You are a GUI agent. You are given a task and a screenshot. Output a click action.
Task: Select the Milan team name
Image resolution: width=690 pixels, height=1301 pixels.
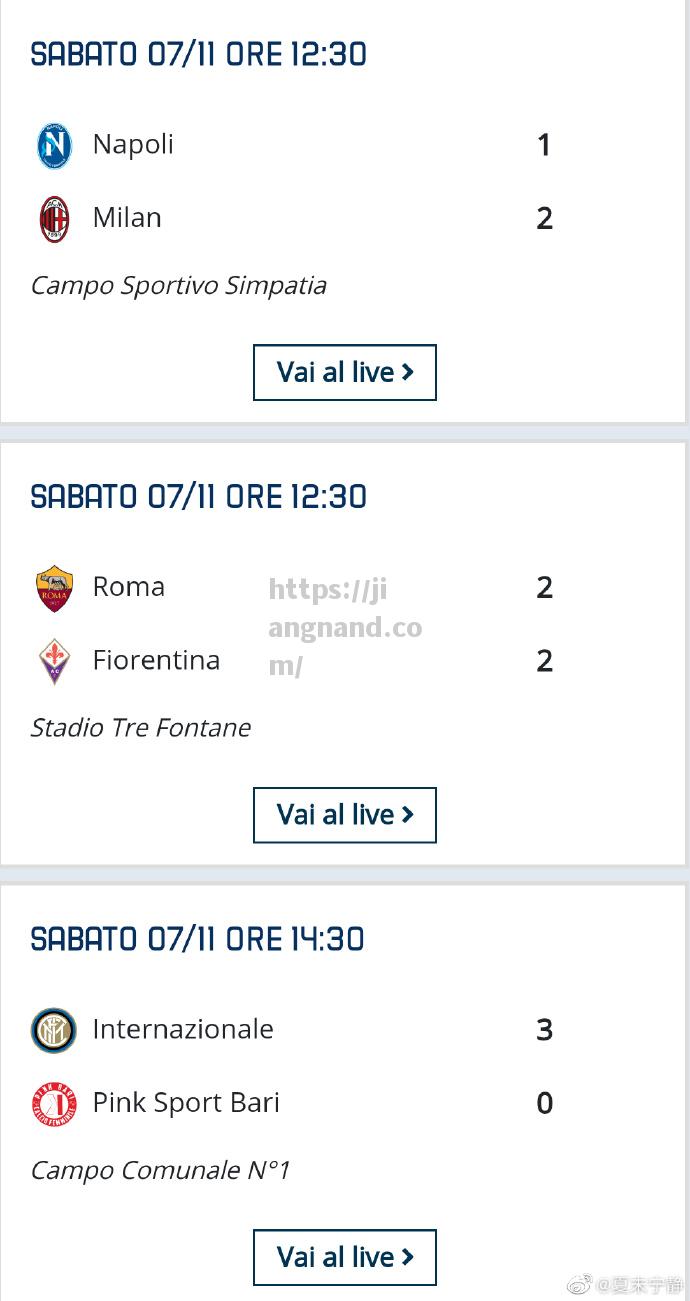(x=127, y=218)
